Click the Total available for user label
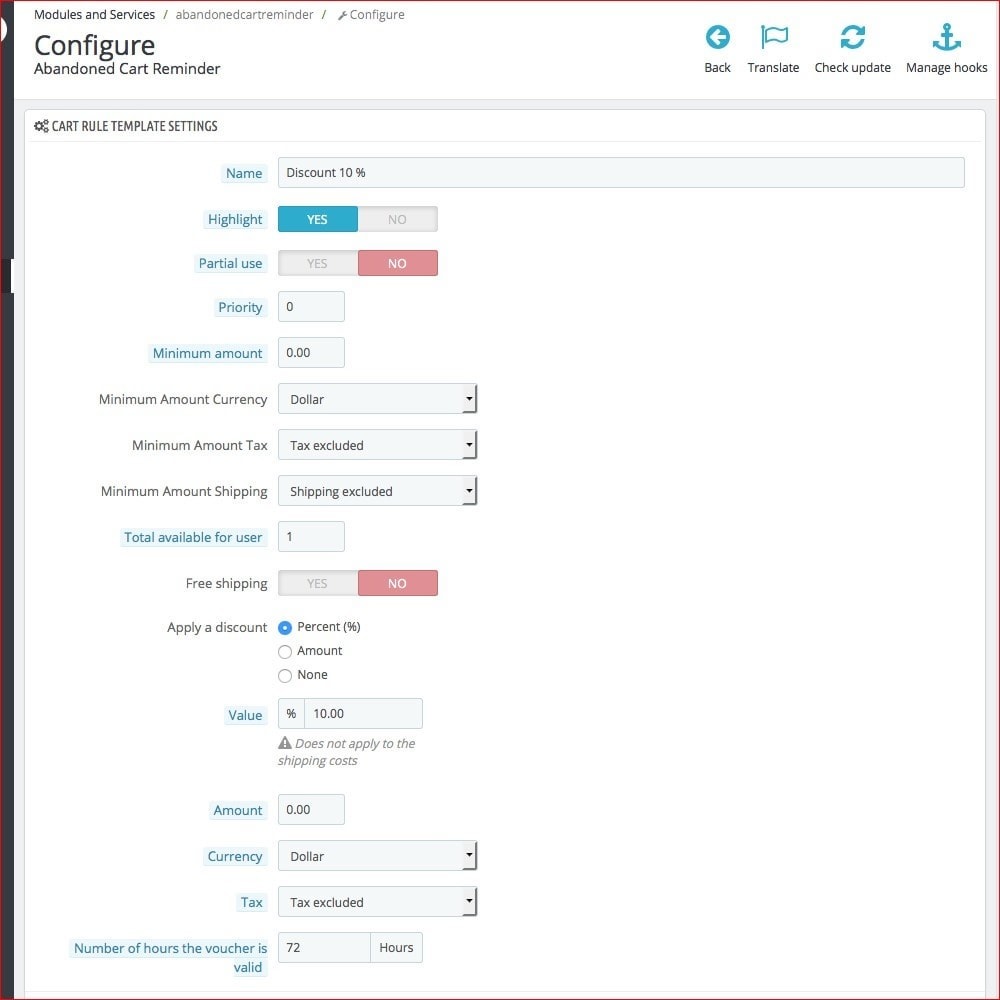This screenshot has height=1000, width=1000. (x=193, y=538)
